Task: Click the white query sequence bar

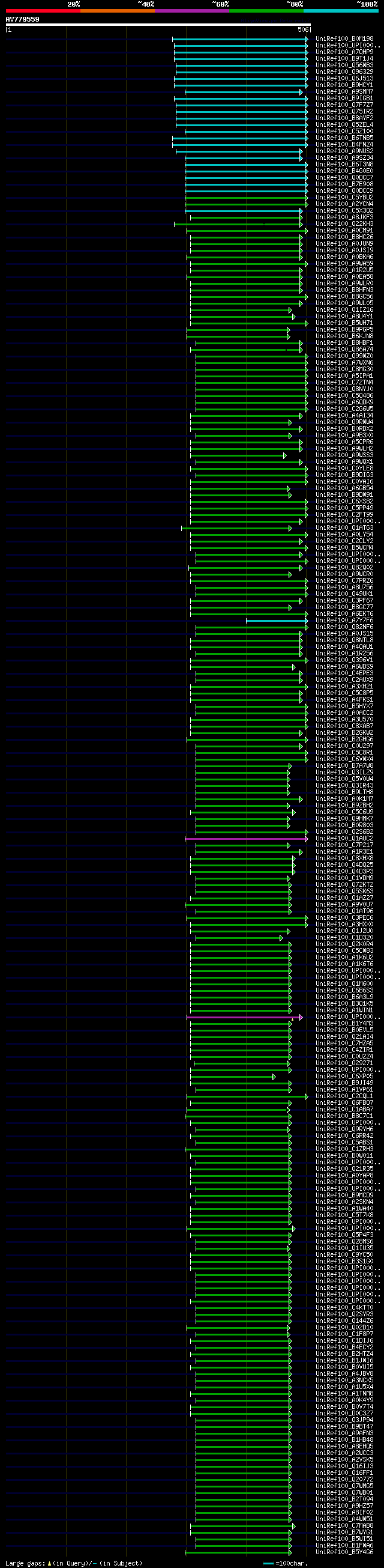Action: (x=158, y=25)
